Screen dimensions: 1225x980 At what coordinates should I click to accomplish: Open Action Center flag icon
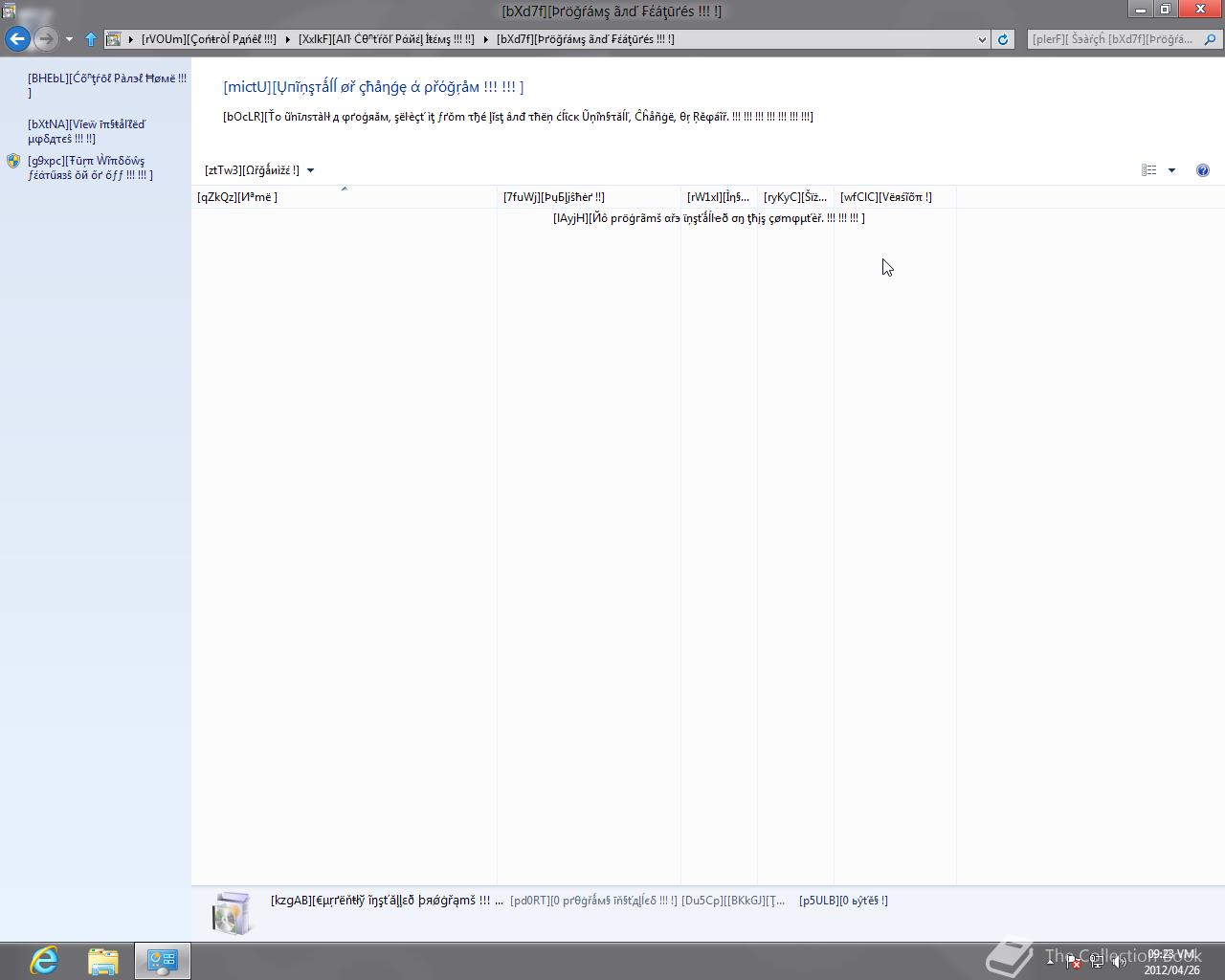[x=1074, y=962]
